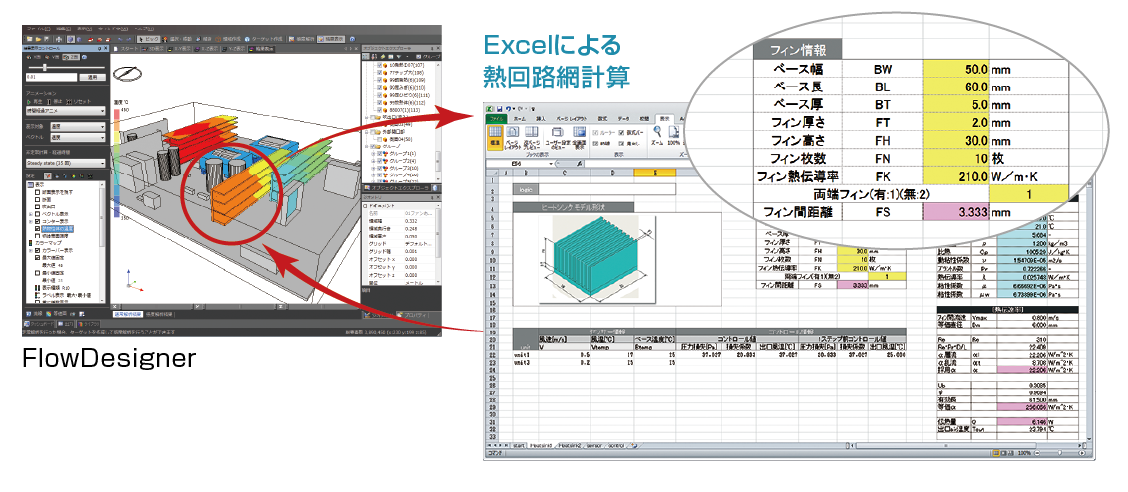Toggle the グループ2(4) checkbox in the object explorer
Viewport: 1128px width, 492px height.
tap(379, 161)
